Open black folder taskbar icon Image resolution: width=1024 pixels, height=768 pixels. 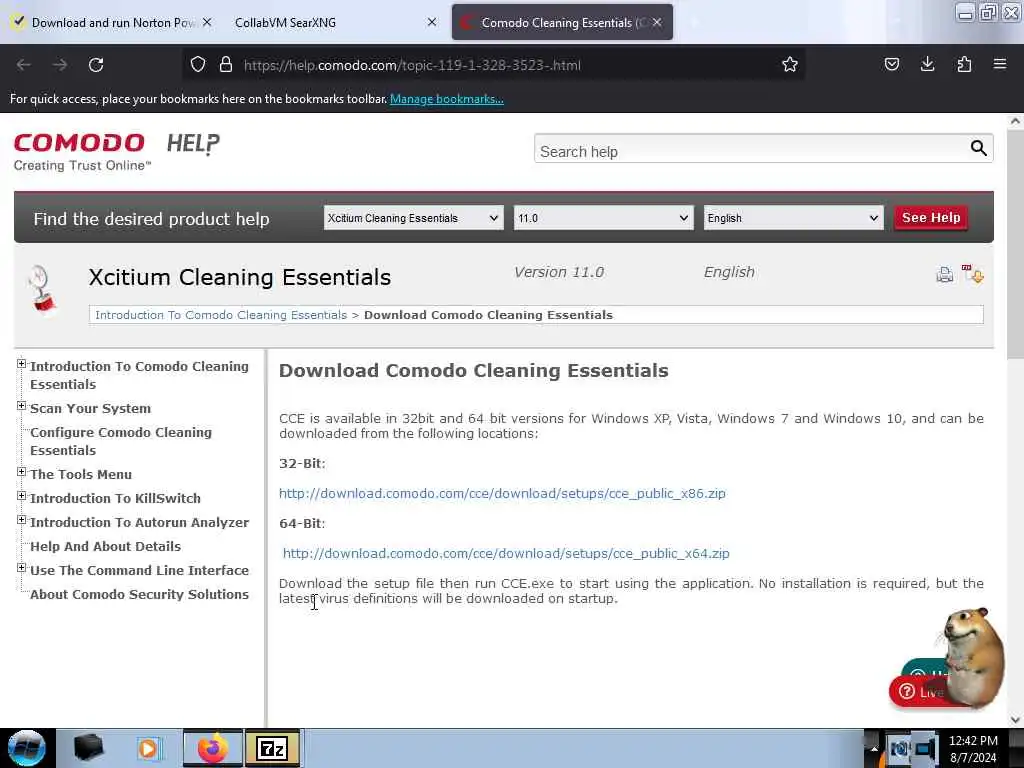[88, 748]
